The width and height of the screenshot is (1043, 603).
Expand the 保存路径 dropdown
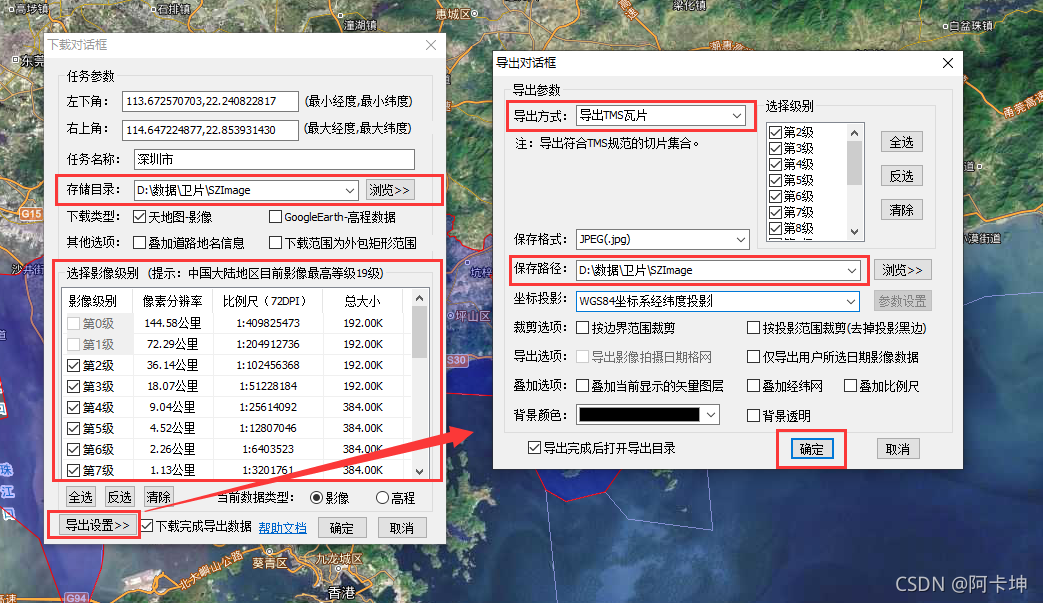pos(851,271)
